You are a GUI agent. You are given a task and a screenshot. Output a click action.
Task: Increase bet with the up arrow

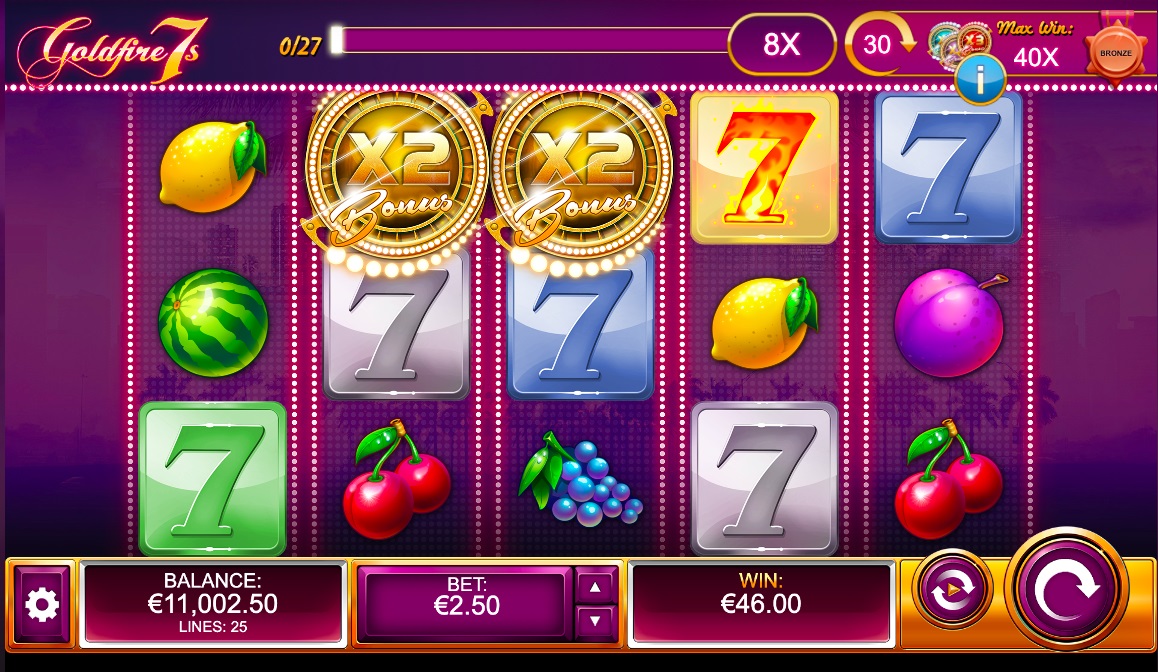pyautogui.click(x=595, y=587)
